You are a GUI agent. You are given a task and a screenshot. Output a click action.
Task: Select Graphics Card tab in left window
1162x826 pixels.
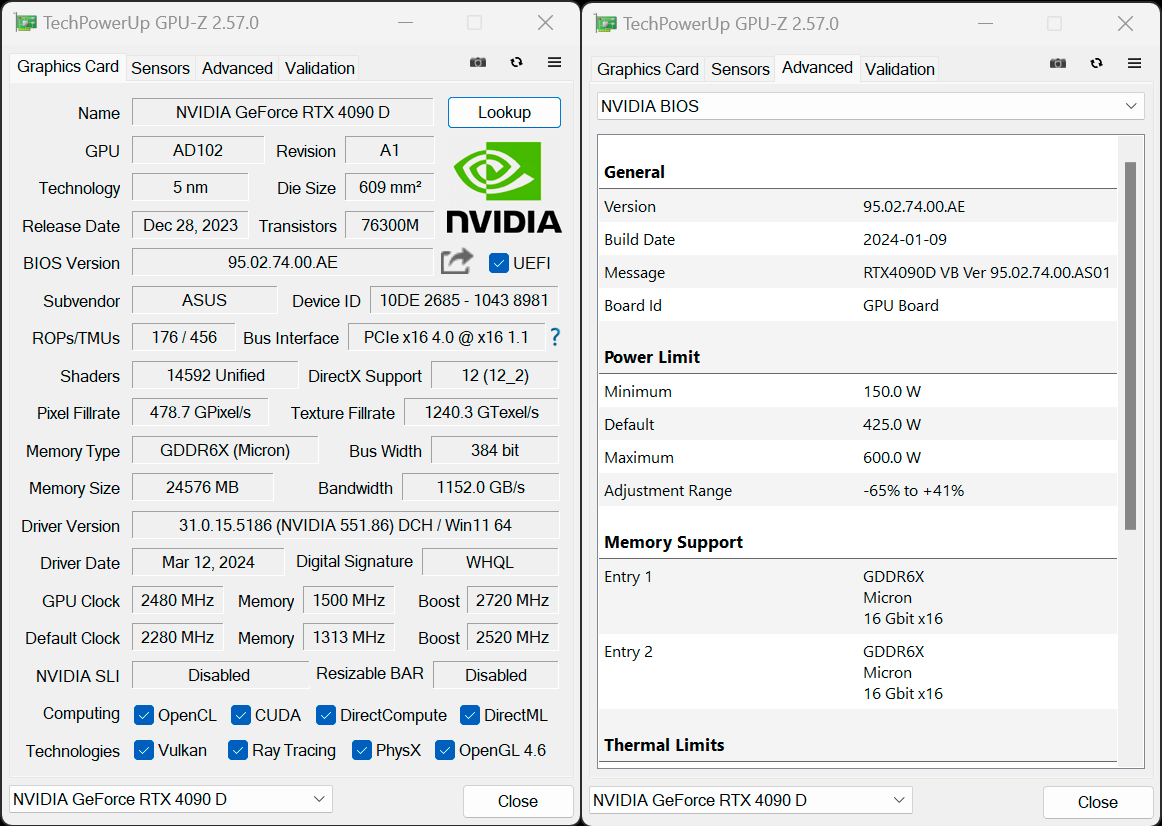click(67, 67)
